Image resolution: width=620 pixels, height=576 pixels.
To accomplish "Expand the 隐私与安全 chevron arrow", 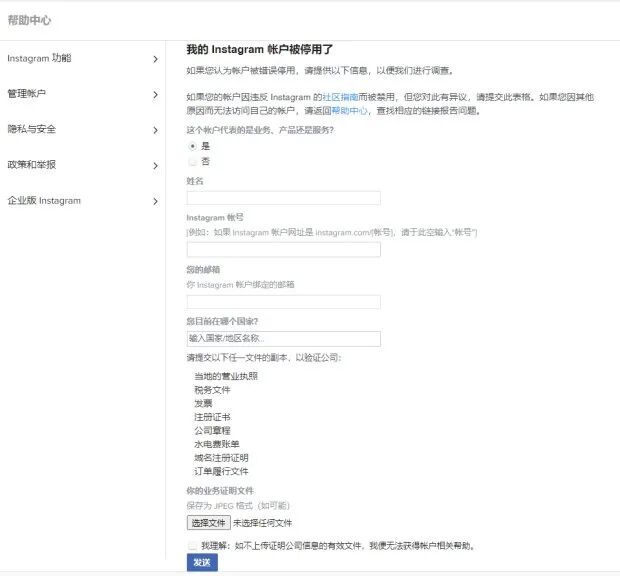I will pos(155,130).
